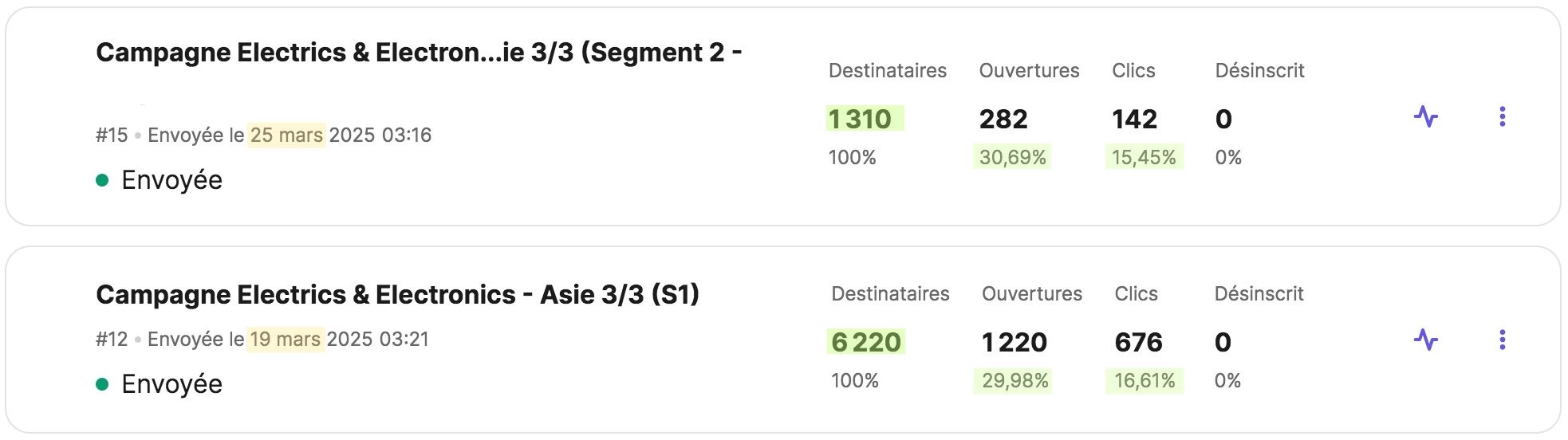Screen dimensions: 1568x440
Task: Click the green Envoyée status of campaign #15
Action: click(171, 180)
